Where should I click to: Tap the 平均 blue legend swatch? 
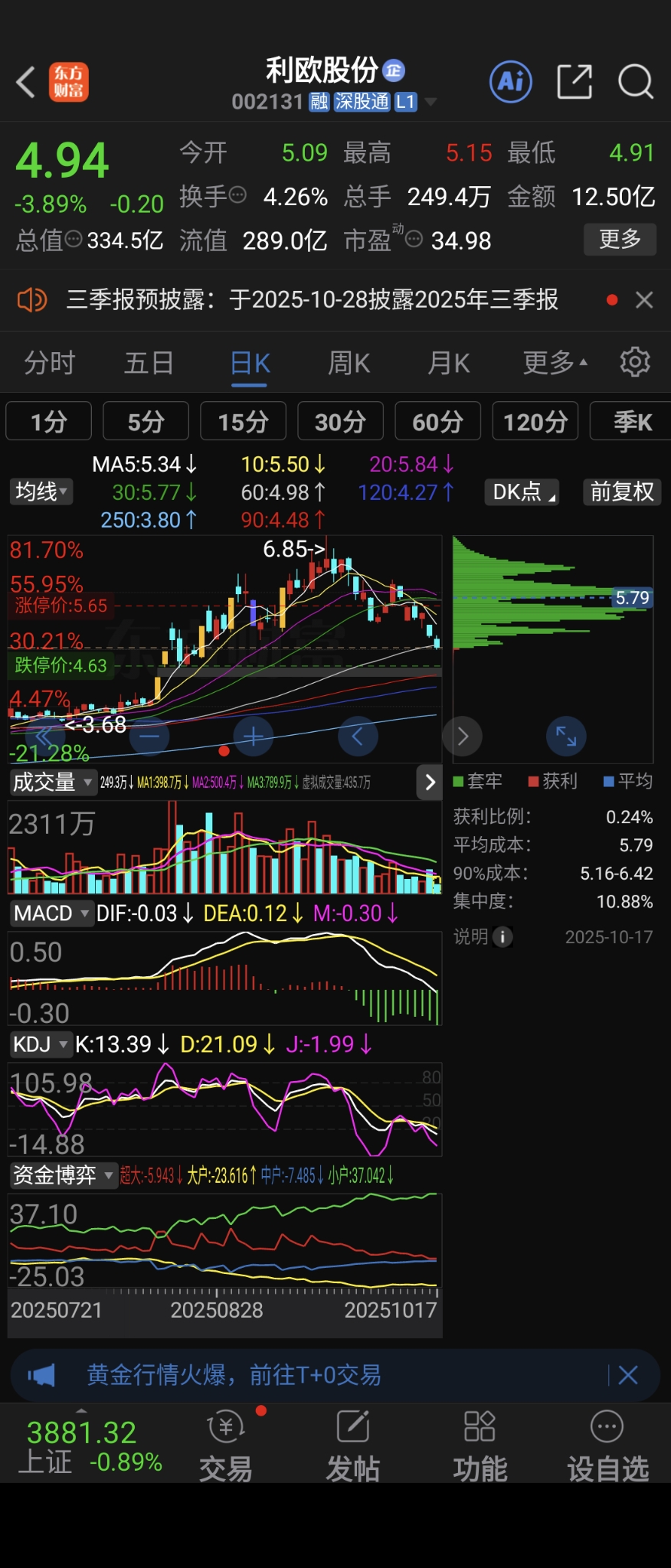pyautogui.click(x=609, y=782)
